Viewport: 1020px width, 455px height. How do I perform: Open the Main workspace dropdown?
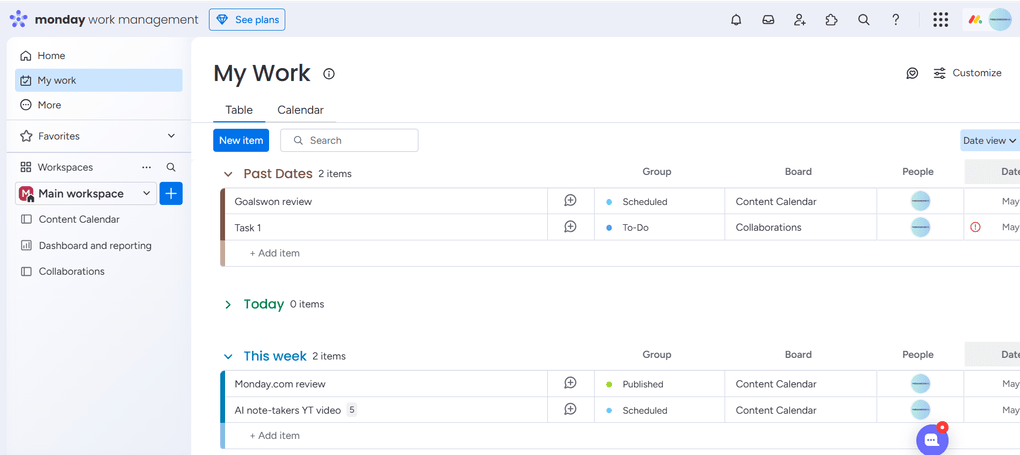pyautogui.click(x=86, y=193)
